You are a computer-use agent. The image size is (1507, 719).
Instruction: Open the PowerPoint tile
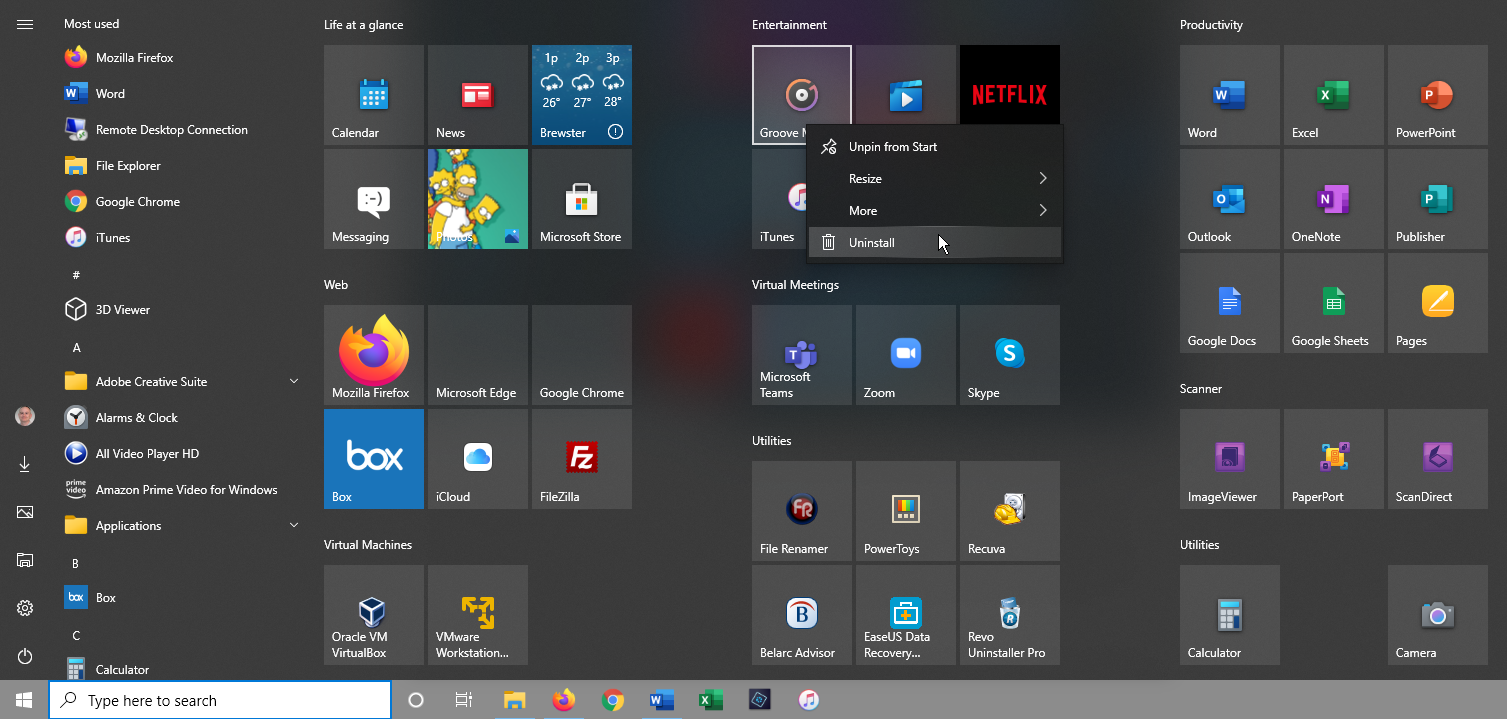pyautogui.click(x=1438, y=95)
